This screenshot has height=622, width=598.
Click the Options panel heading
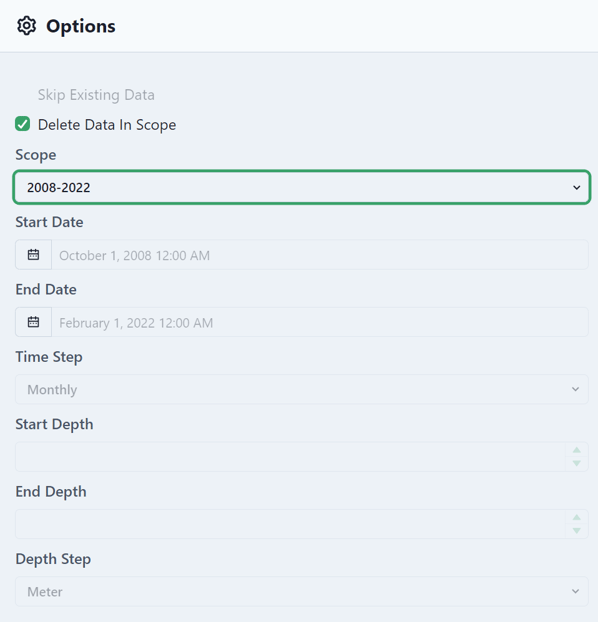point(81,26)
